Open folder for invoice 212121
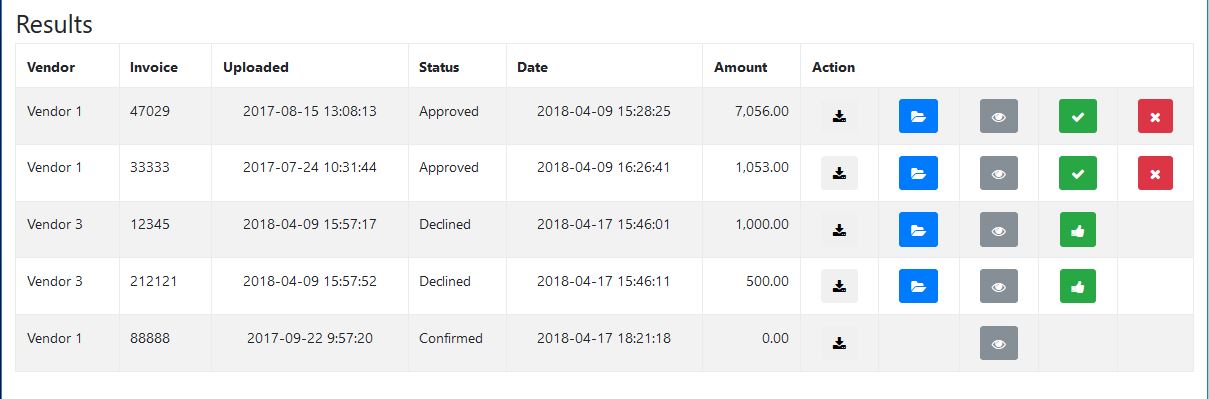 click(918, 286)
